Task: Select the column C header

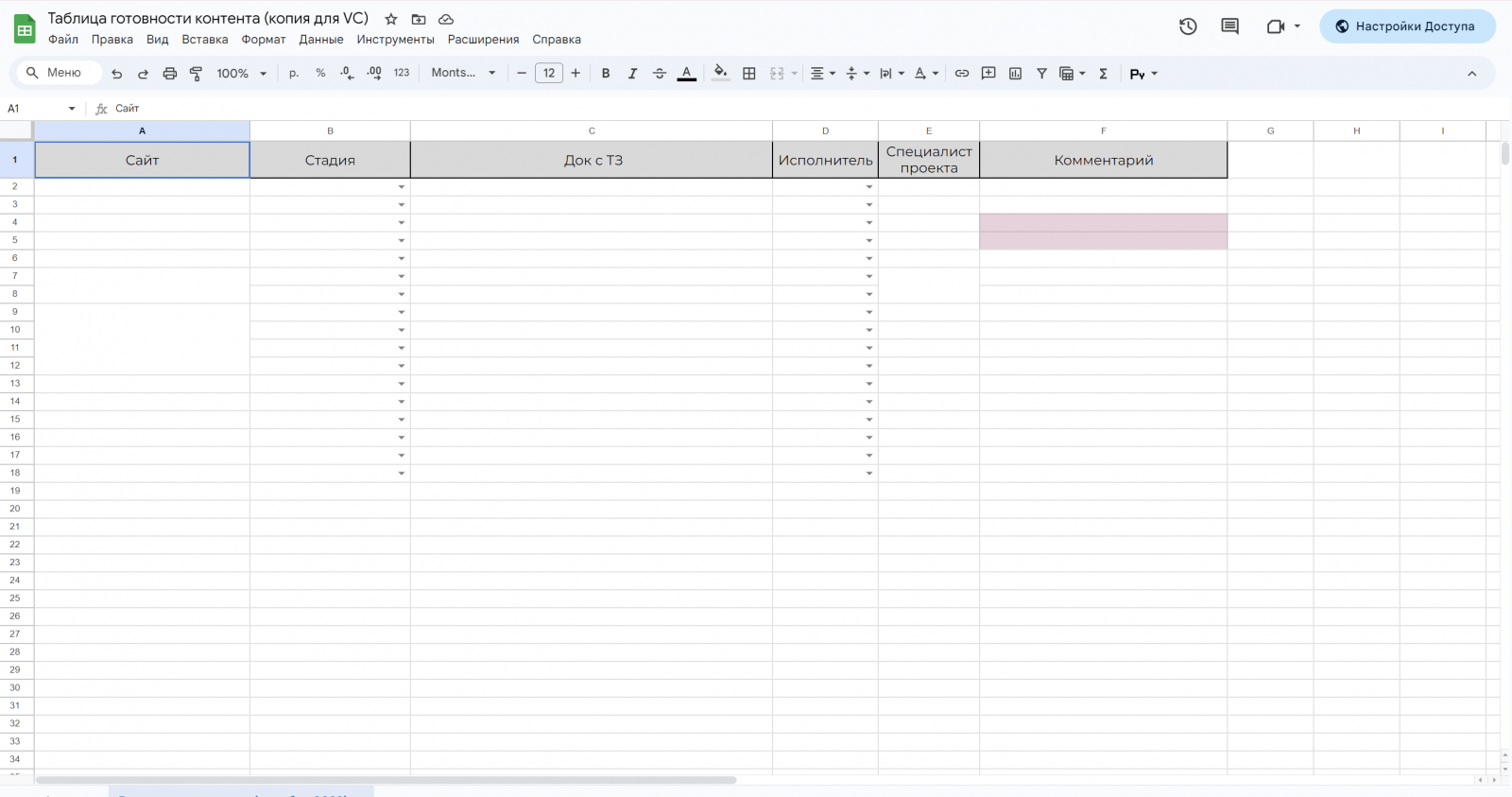Action: click(x=592, y=131)
